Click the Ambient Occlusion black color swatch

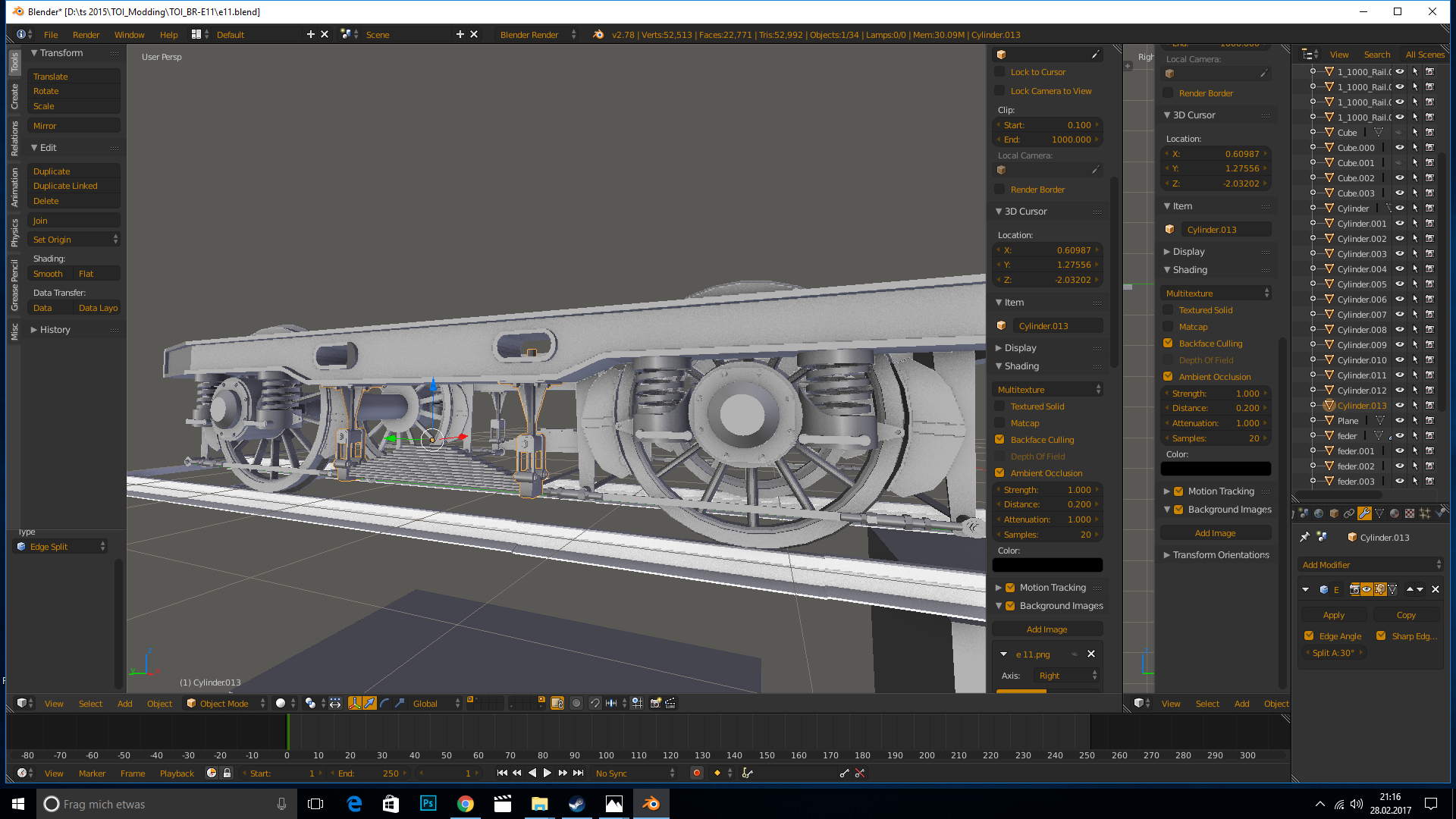pos(1046,565)
